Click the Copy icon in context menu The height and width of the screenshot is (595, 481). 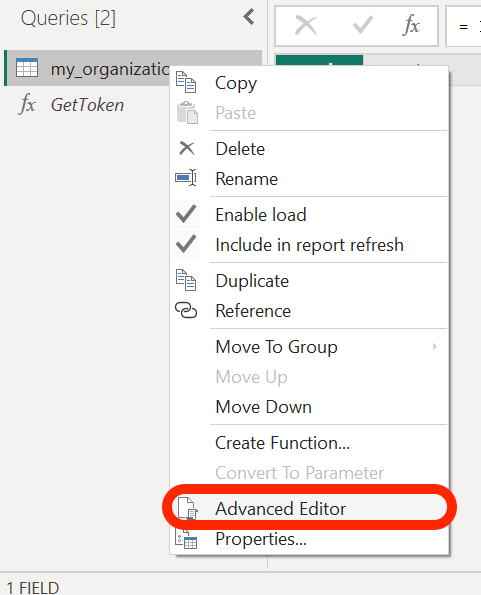(x=186, y=82)
